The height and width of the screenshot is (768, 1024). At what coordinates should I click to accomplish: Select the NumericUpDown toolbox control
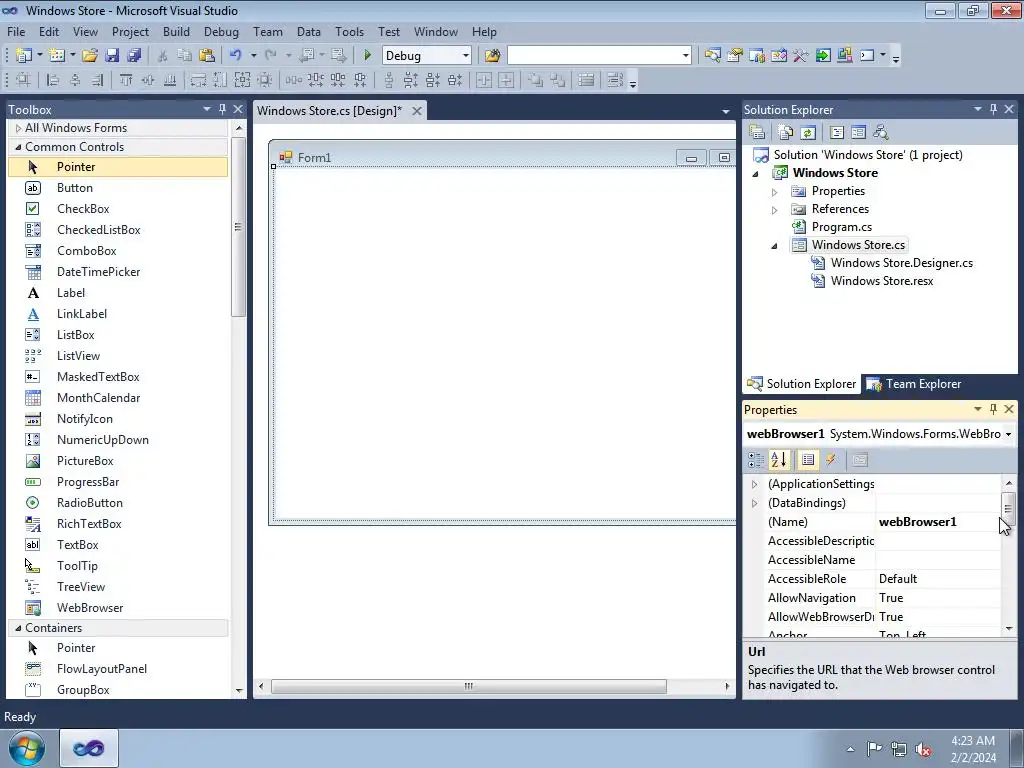[x=118, y=440]
